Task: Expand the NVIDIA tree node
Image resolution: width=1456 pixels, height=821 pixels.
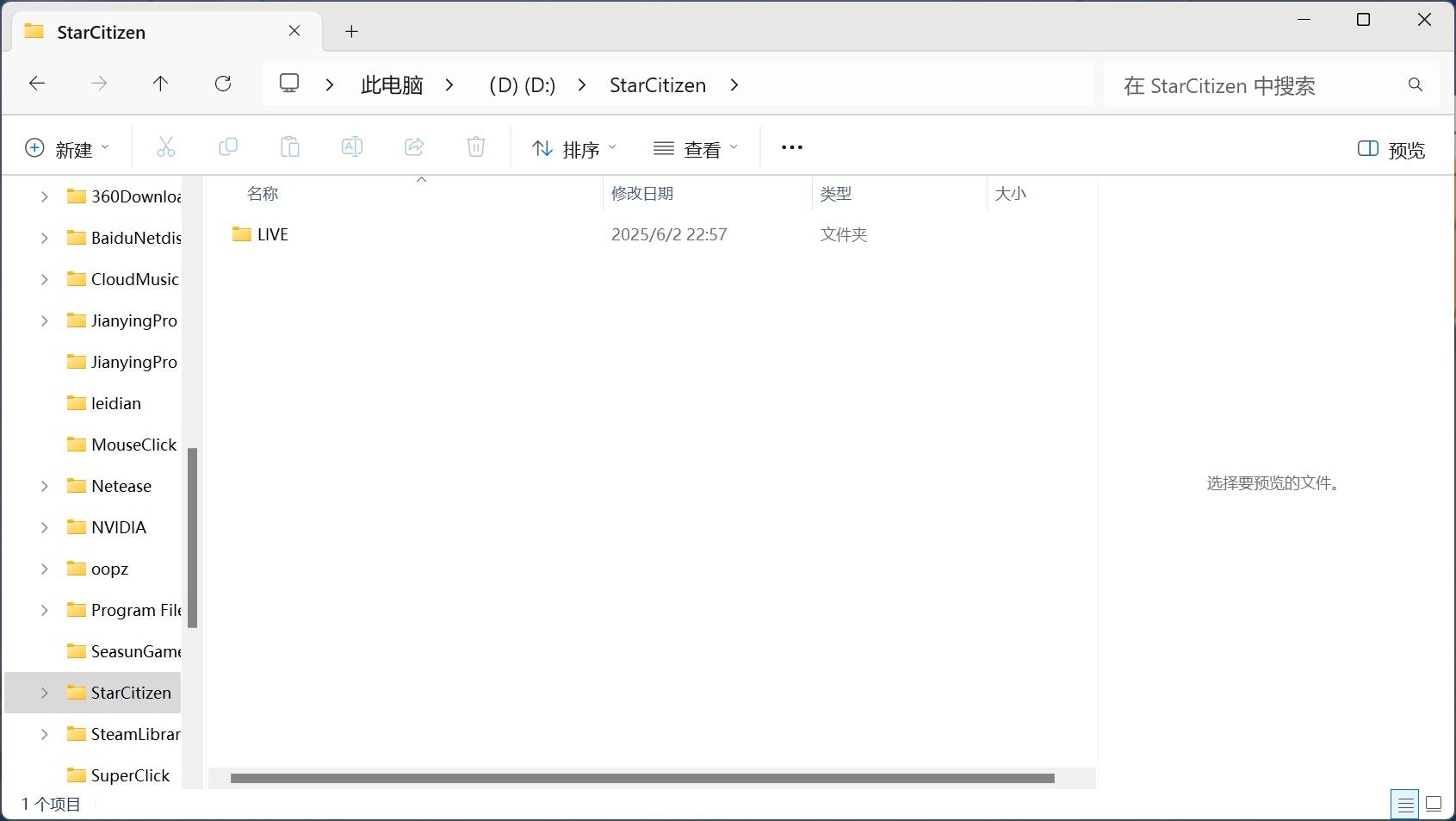Action: coord(45,527)
